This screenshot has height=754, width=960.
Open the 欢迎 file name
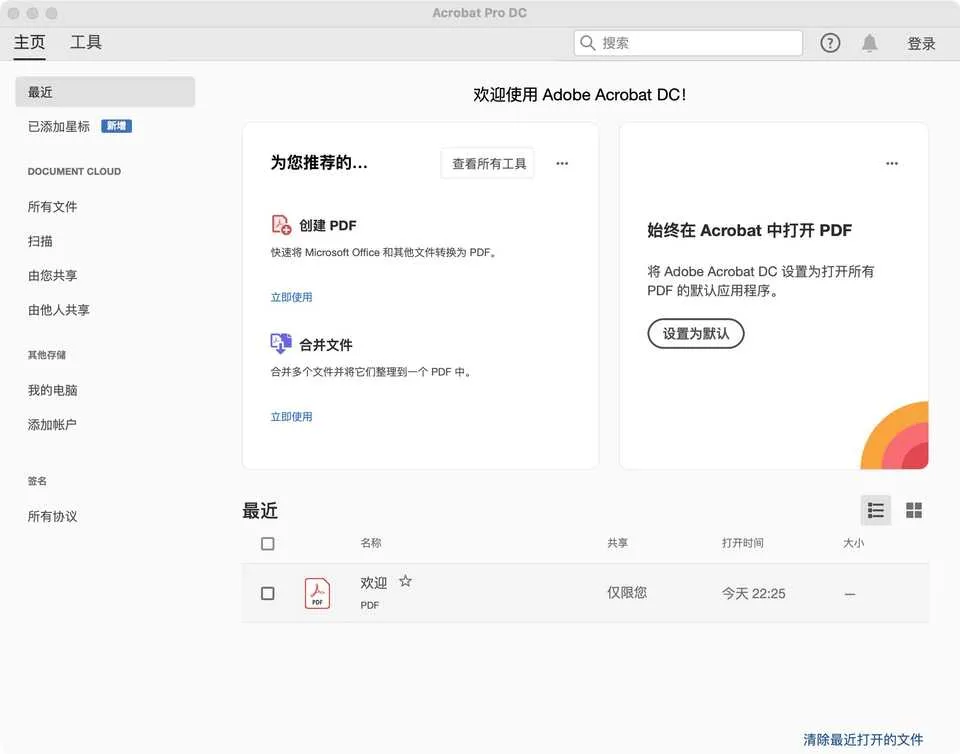373,583
